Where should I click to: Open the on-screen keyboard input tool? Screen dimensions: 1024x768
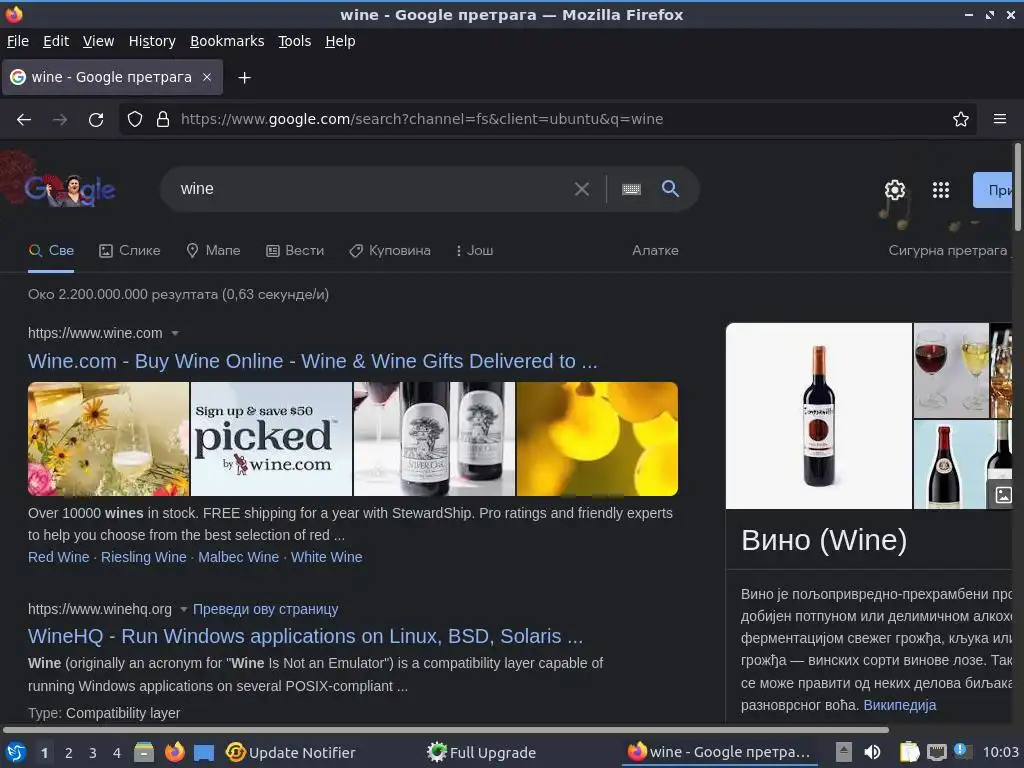631,189
